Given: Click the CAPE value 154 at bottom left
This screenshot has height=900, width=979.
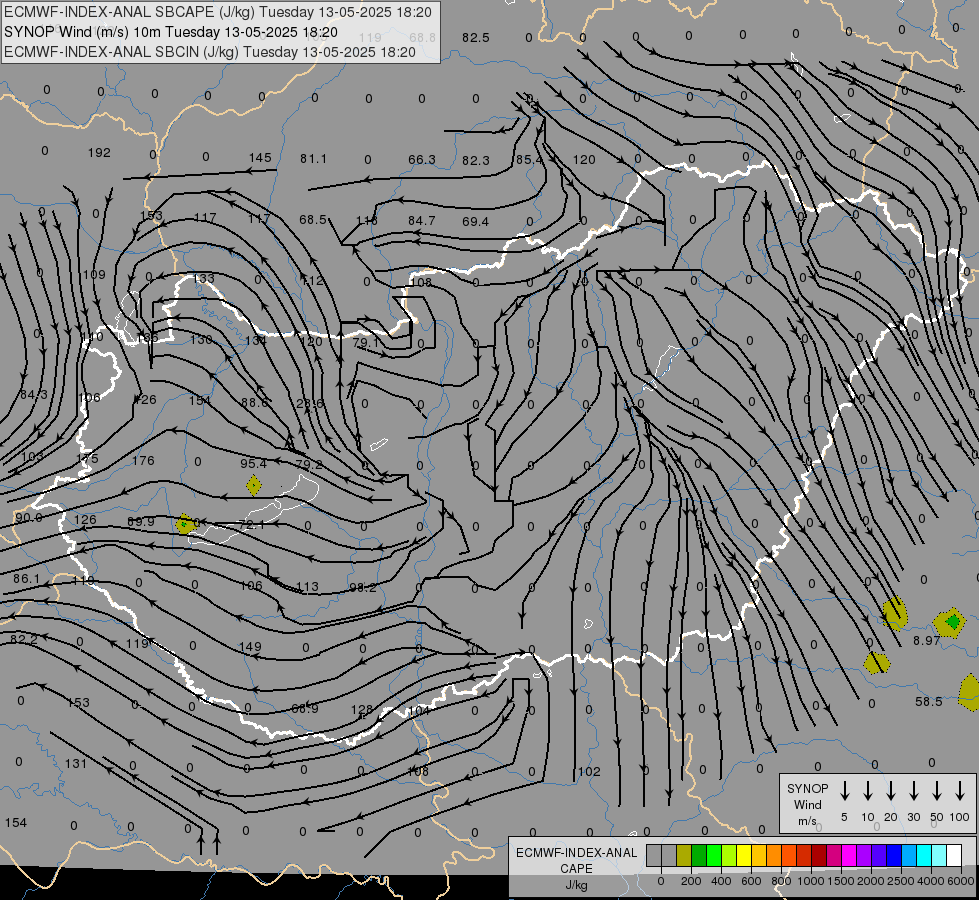Looking at the screenshot, I should tap(16, 823).
